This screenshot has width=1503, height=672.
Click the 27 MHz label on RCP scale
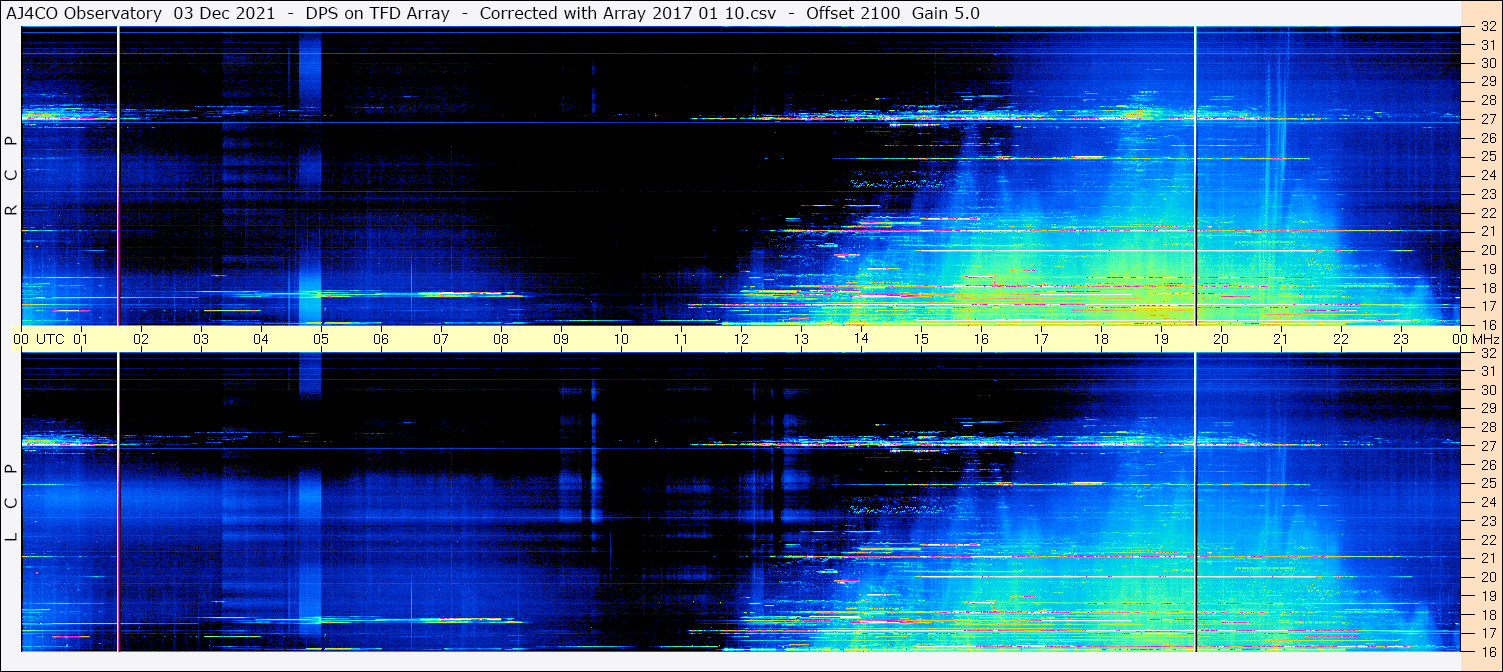tap(1488, 119)
